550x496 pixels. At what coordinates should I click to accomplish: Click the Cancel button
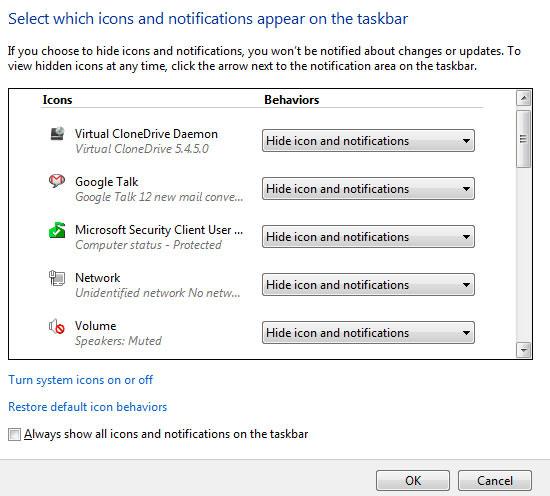[x=495, y=481]
